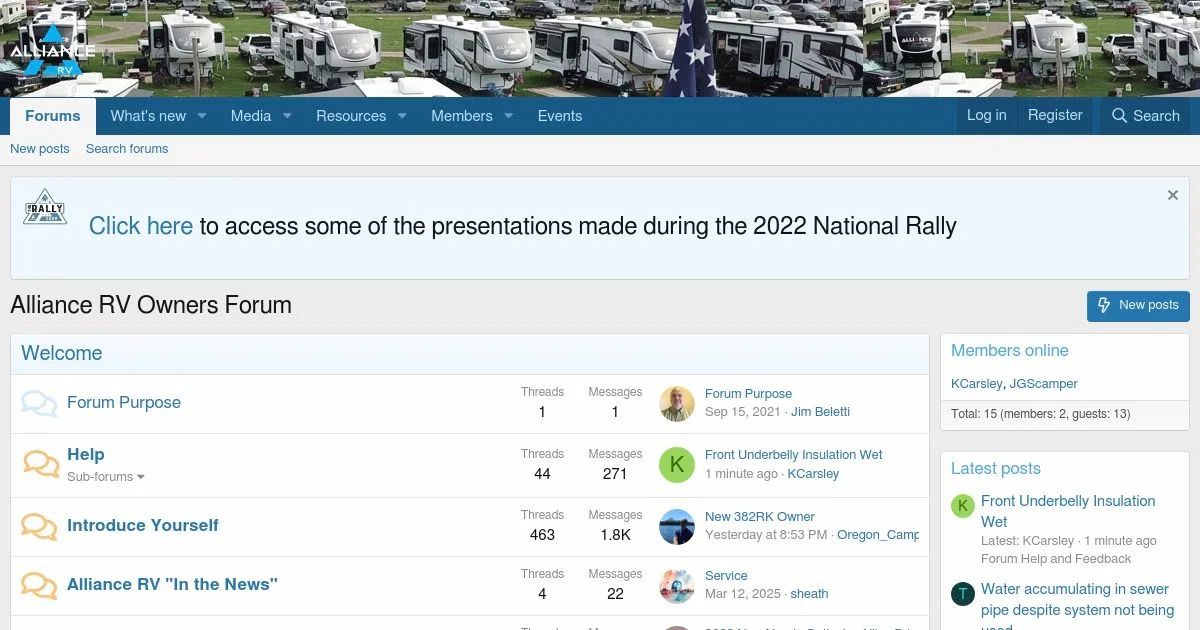View KCarsley's profile in the Help row
Viewport: 1200px width, 630px height.
coord(813,474)
